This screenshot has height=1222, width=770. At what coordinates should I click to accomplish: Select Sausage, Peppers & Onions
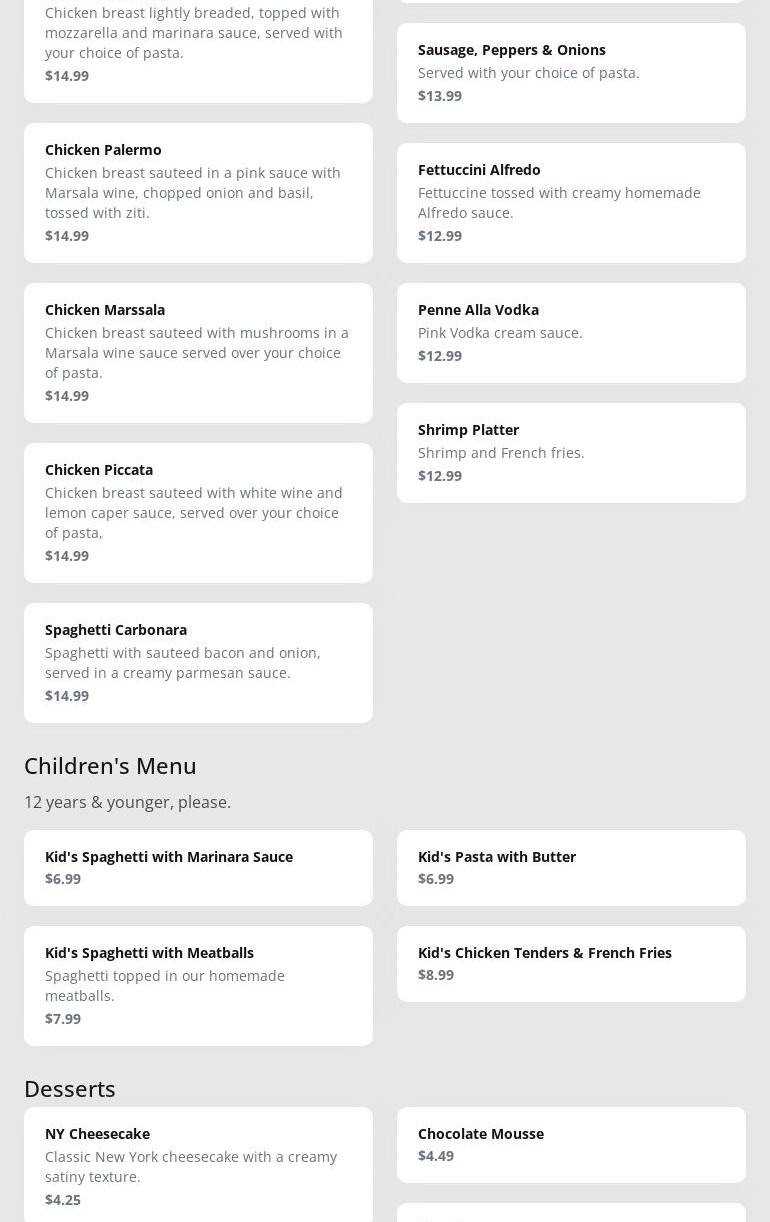(571, 72)
